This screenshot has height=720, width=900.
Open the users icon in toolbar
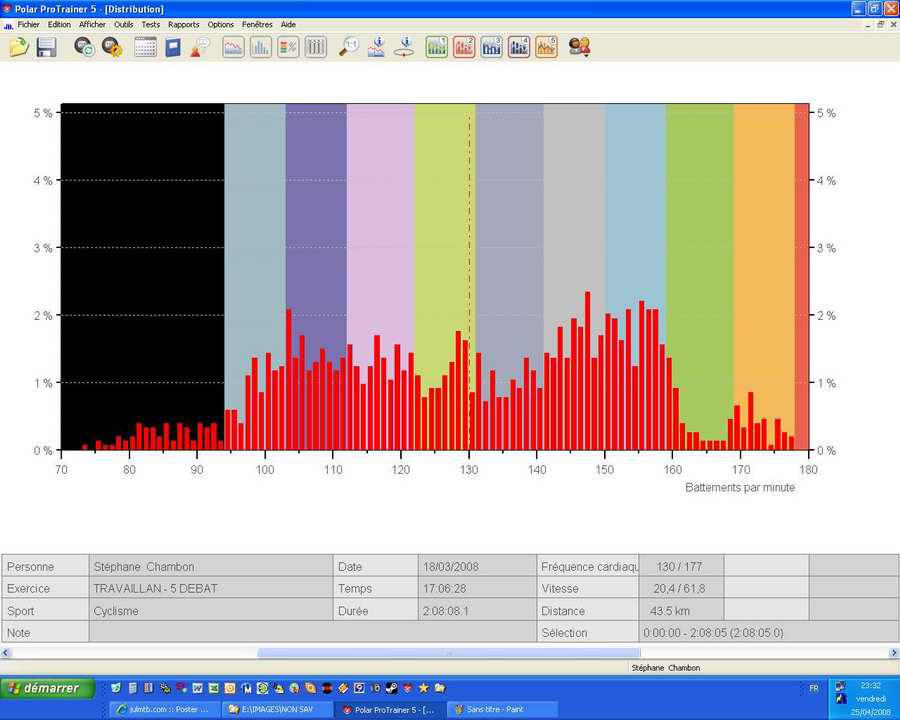(579, 46)
